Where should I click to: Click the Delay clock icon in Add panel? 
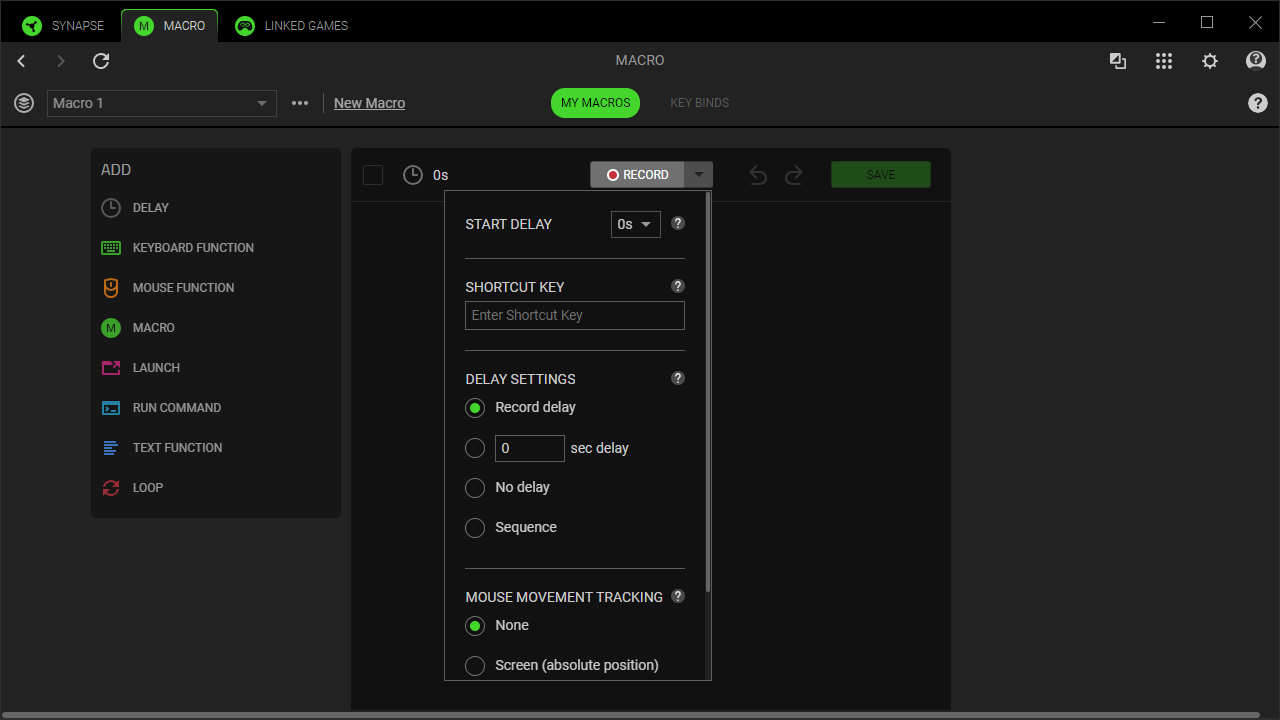tap(111, 208)
